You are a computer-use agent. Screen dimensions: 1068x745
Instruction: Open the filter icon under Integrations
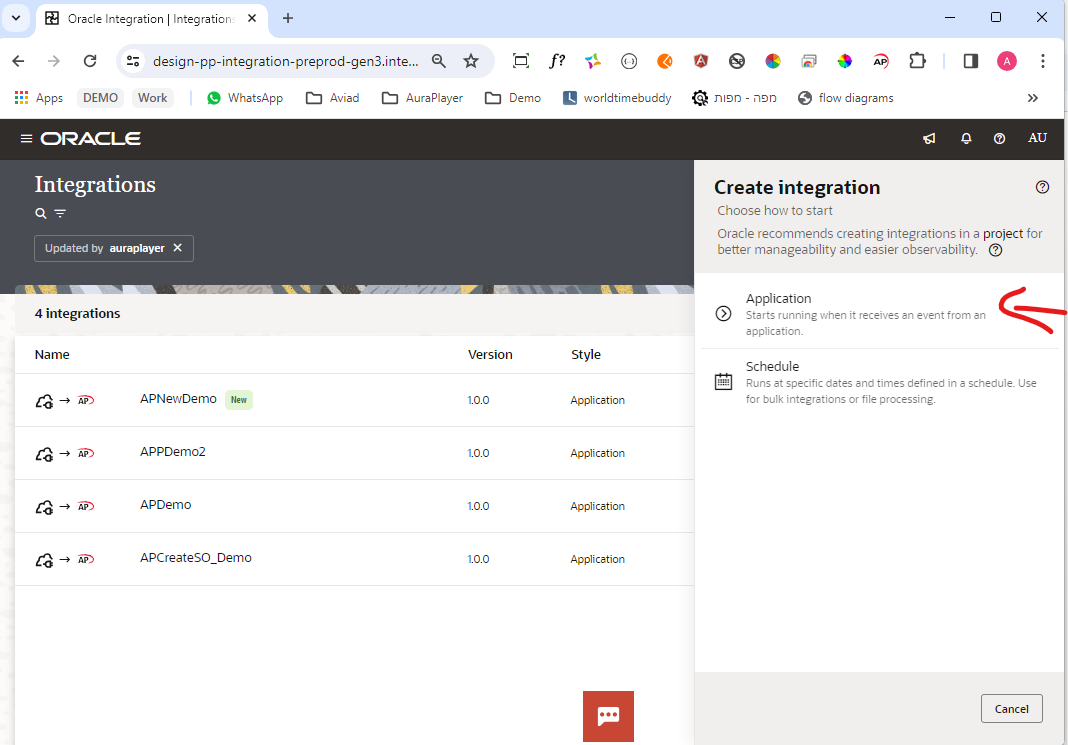pos(60,213)
